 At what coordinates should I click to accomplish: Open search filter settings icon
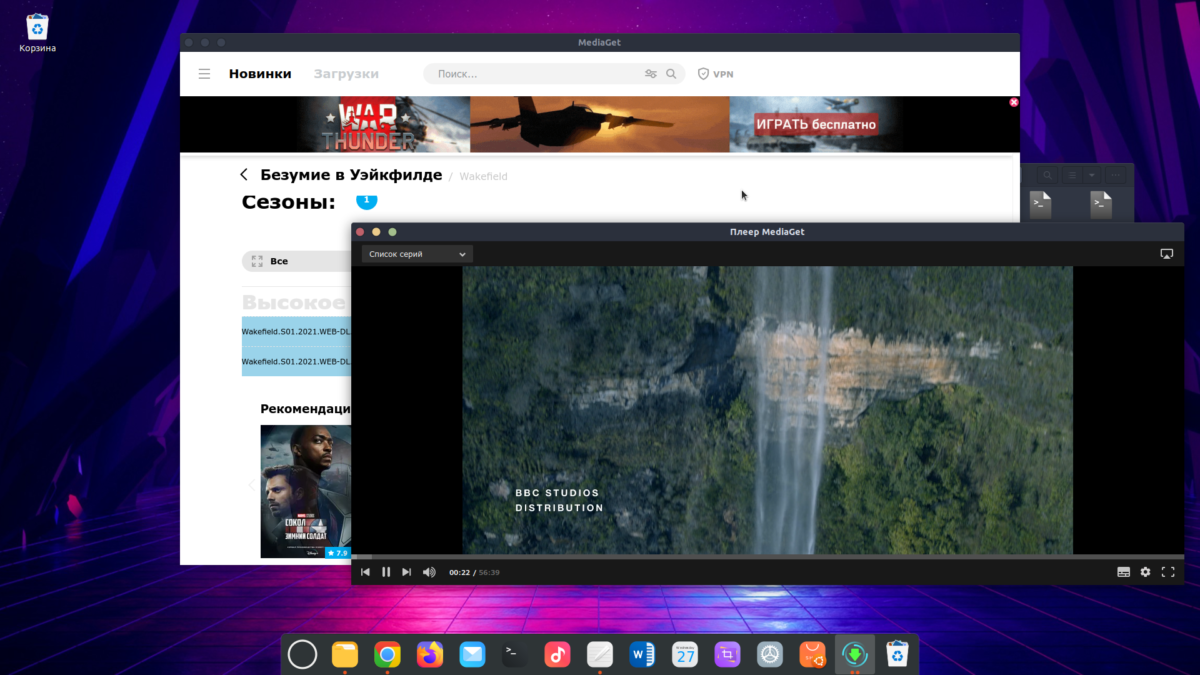pos(651,74)
